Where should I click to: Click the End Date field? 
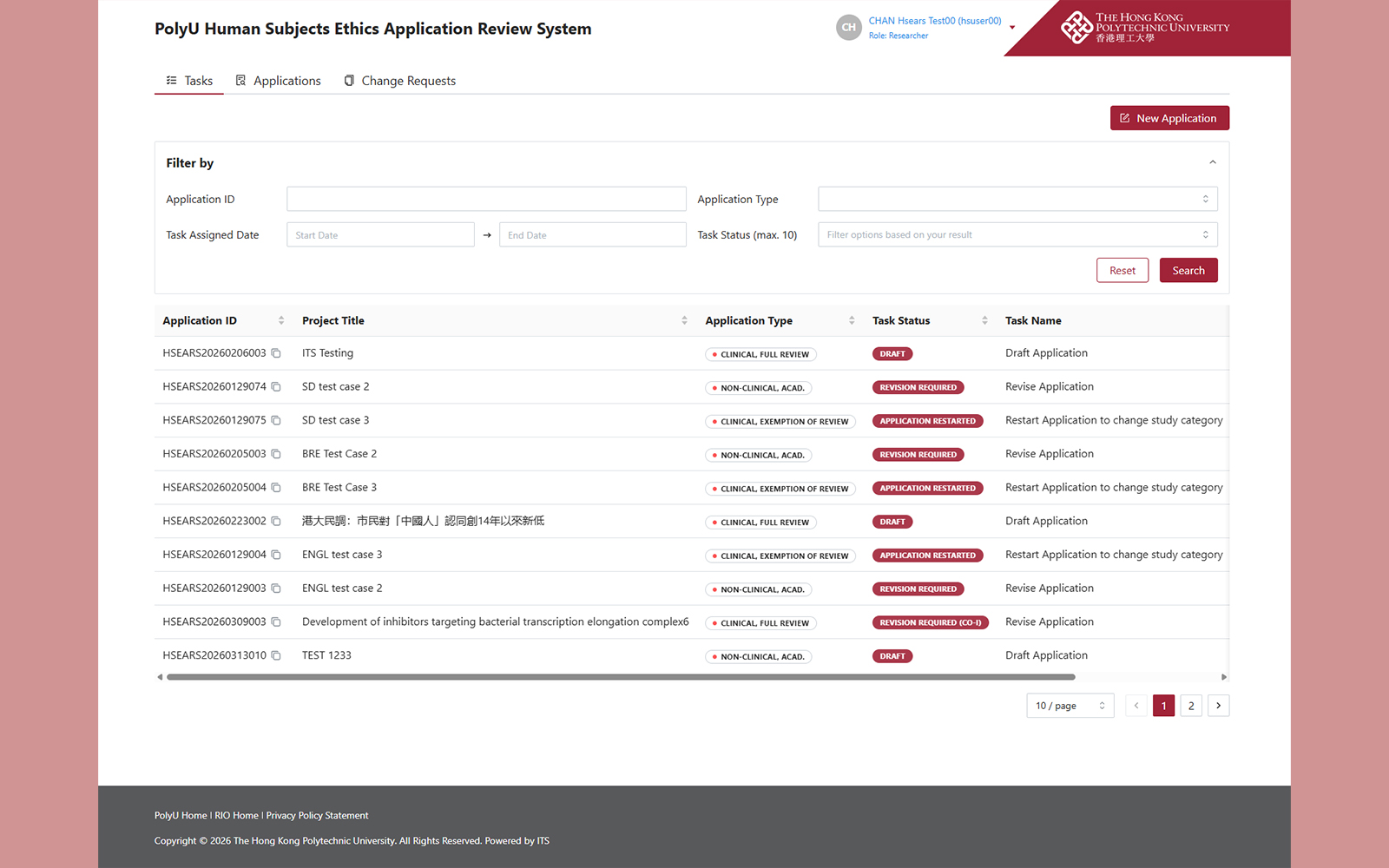pos(592,234)
